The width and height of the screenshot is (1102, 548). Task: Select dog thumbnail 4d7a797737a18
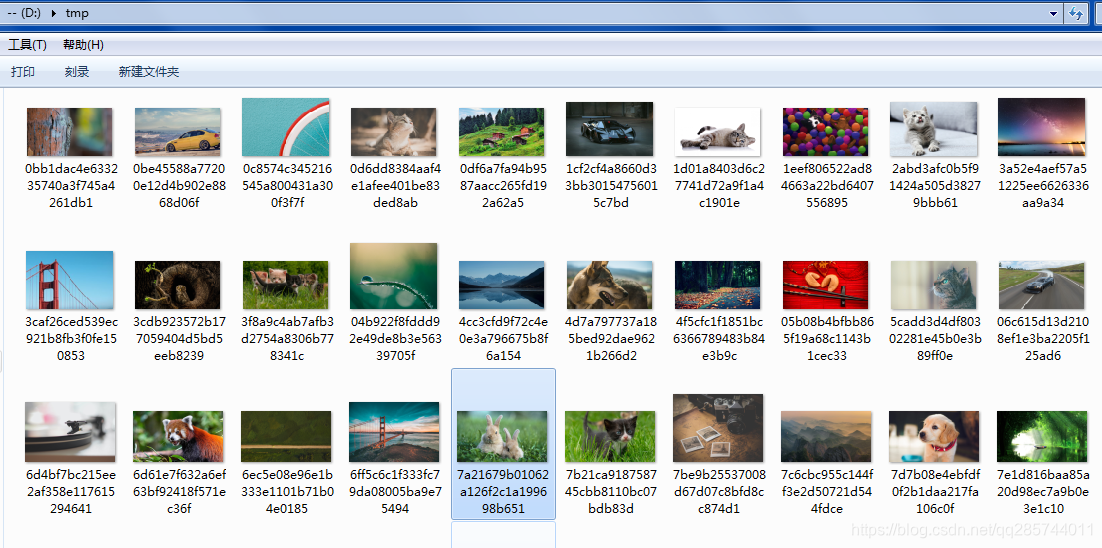pyautogui.click(x=609, y=285)
